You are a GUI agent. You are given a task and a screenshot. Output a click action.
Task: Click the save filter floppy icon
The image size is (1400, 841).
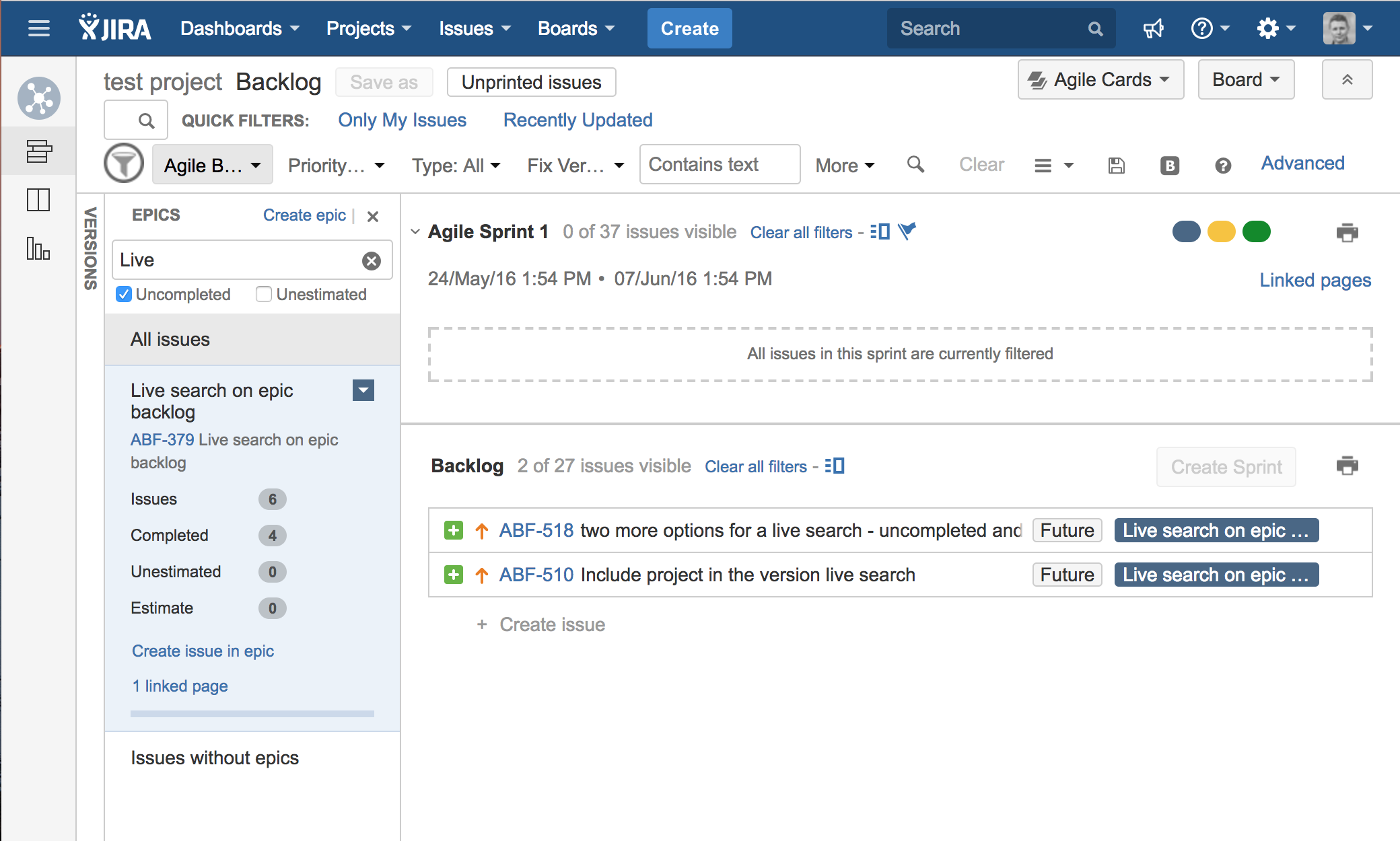pyautogui.click(x=1116, y=166)
